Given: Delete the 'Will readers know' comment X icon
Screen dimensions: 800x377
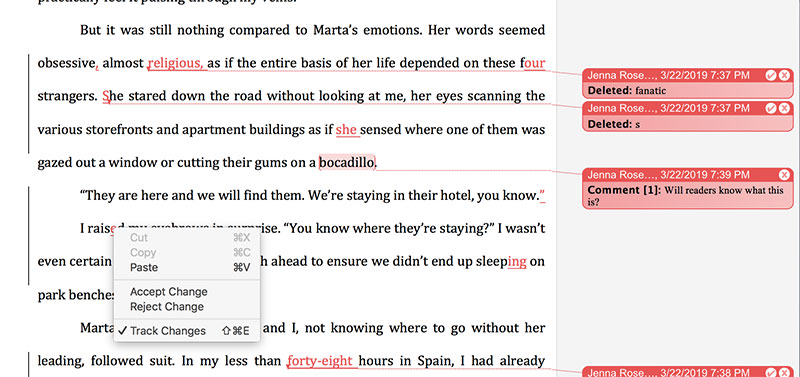Looking at the screenshot, I should click(784, 175).
